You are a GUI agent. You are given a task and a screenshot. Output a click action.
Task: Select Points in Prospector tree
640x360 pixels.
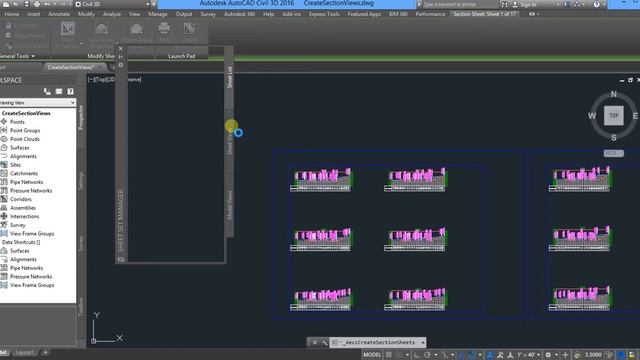point(17,122)
